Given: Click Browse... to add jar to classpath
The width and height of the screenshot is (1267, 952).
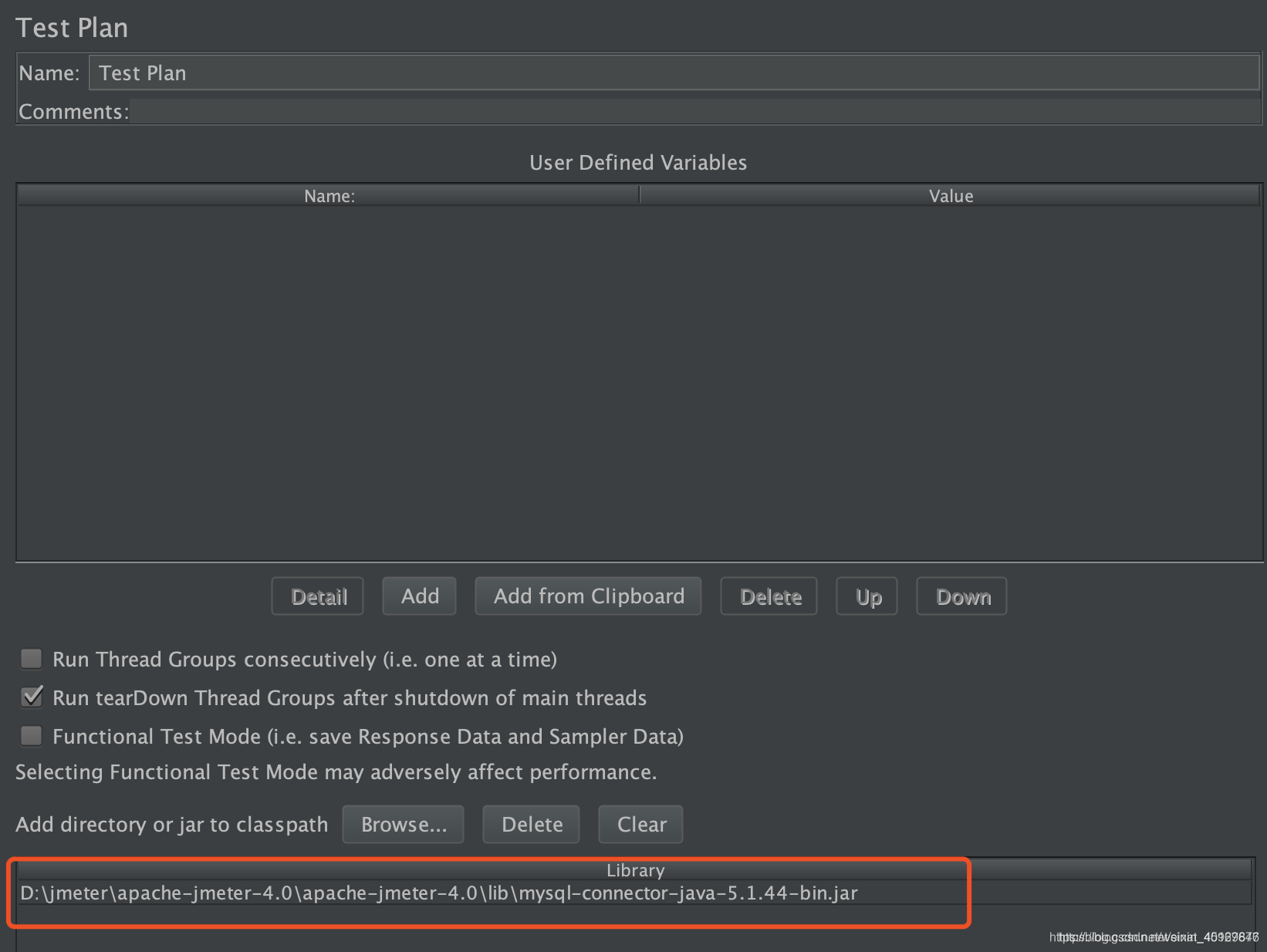Looking at the screenshot, I should [x=404, y=825].
